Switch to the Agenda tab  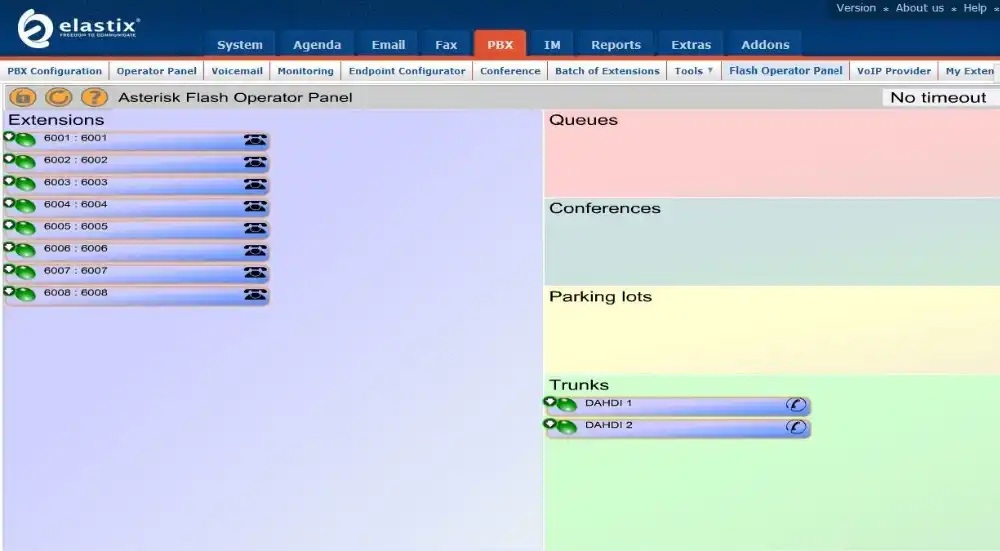tap(317, 45)
